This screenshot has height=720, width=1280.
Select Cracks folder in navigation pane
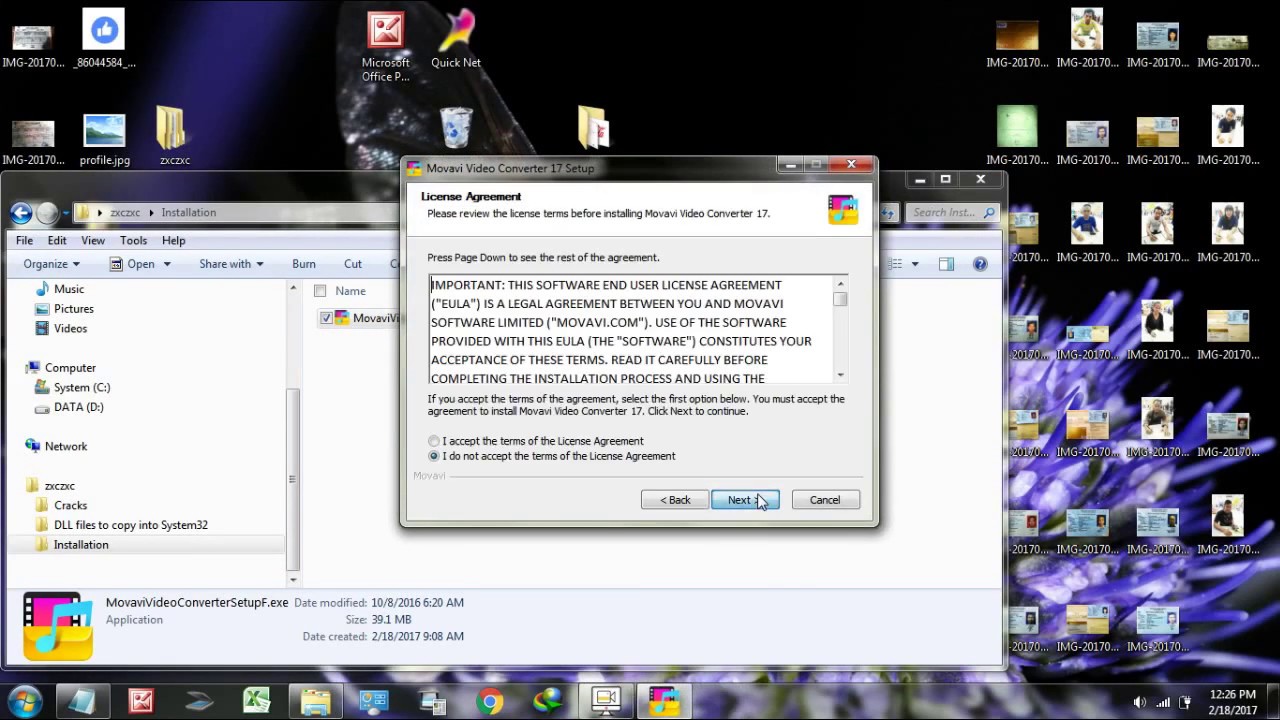click(x=70, y=505)
